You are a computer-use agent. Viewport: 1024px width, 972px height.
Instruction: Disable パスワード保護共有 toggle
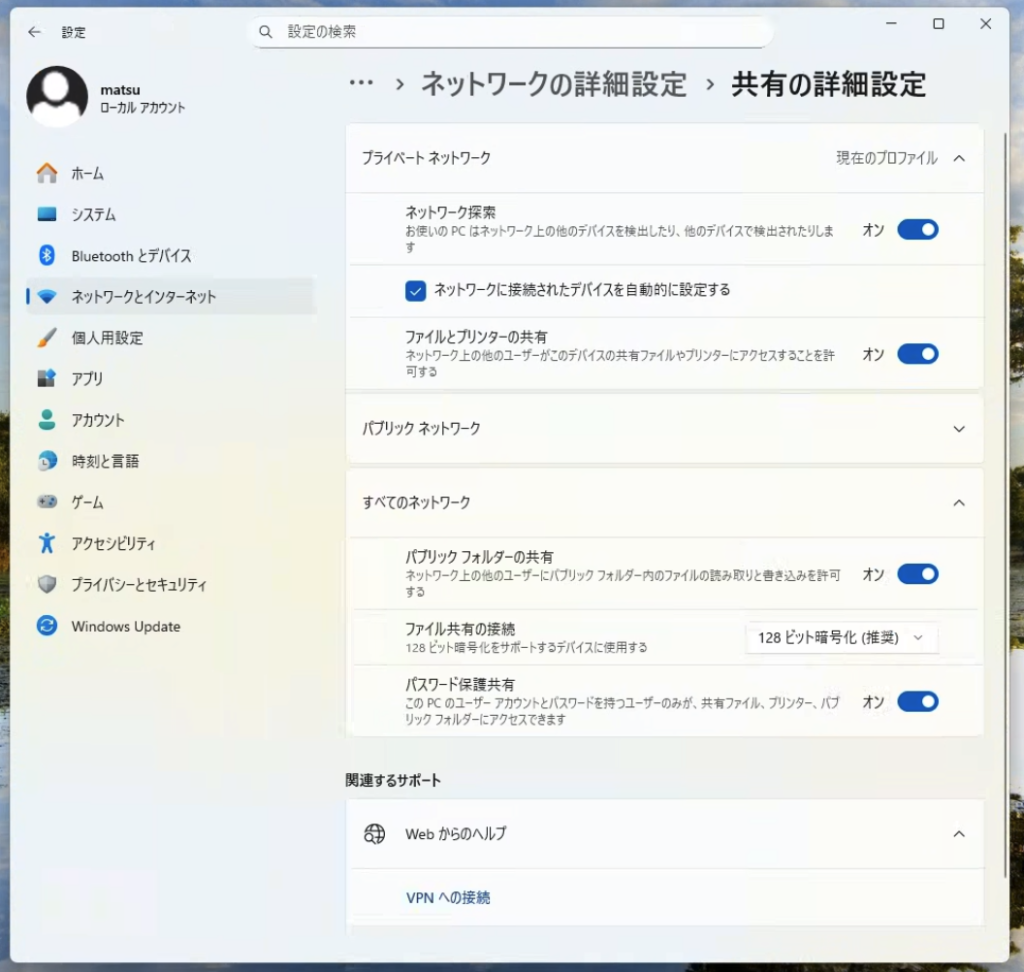(917, 702)
